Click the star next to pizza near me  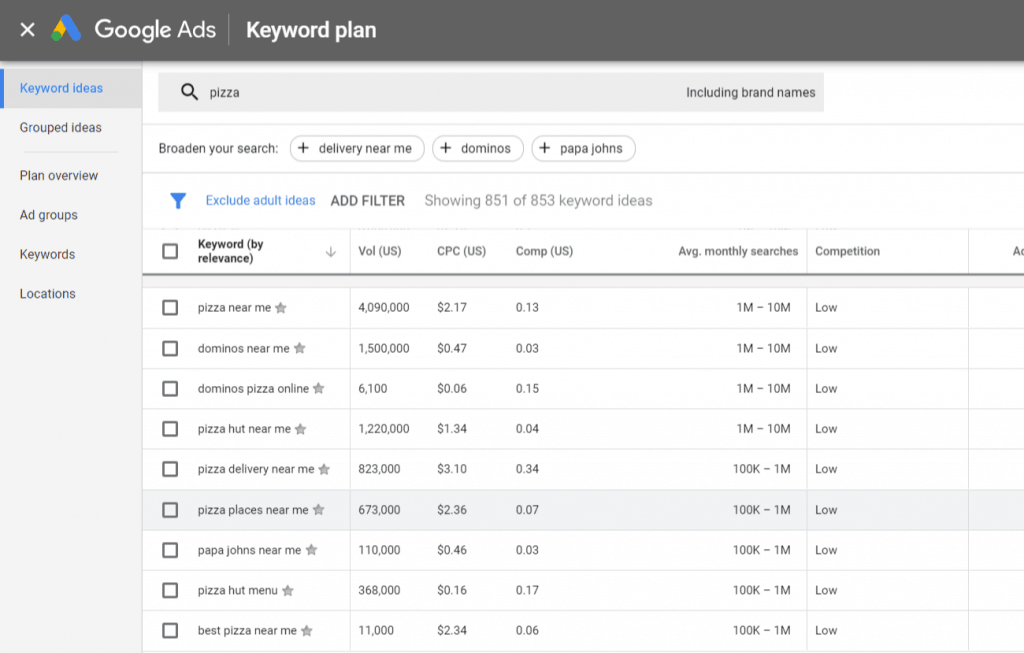click(281, 308)
